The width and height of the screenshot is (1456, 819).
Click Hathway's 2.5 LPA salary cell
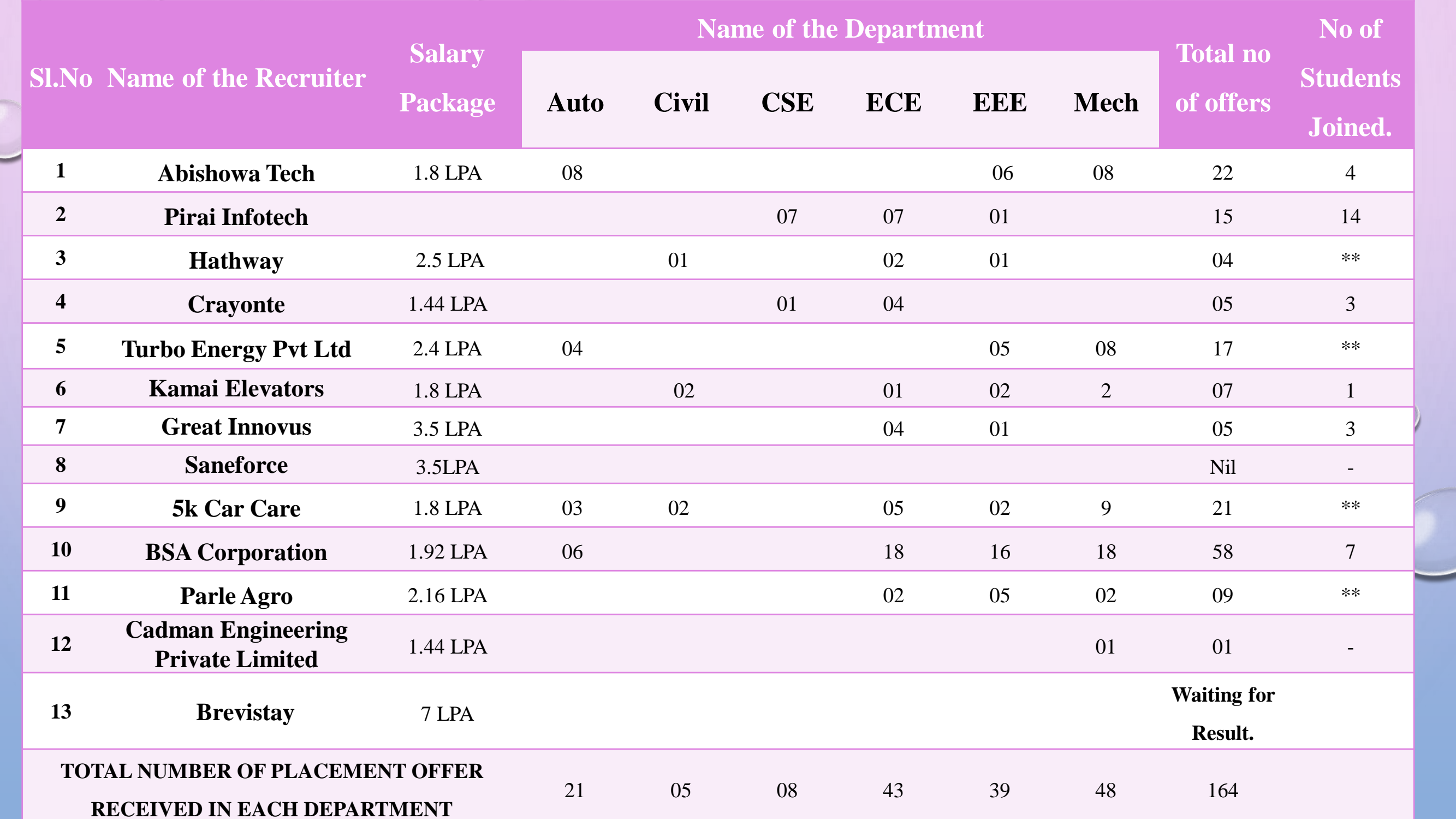tap(449, 260)
